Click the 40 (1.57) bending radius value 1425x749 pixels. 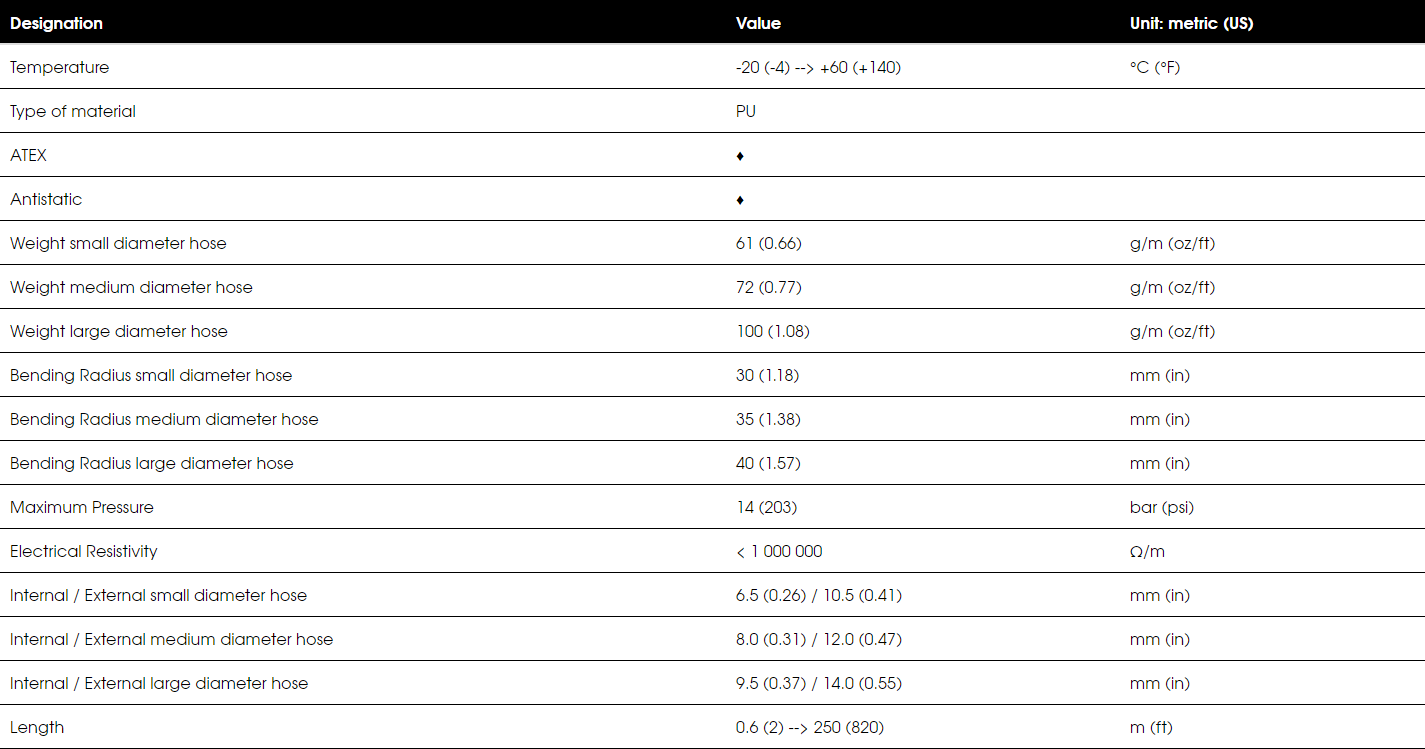coord(768,463)
